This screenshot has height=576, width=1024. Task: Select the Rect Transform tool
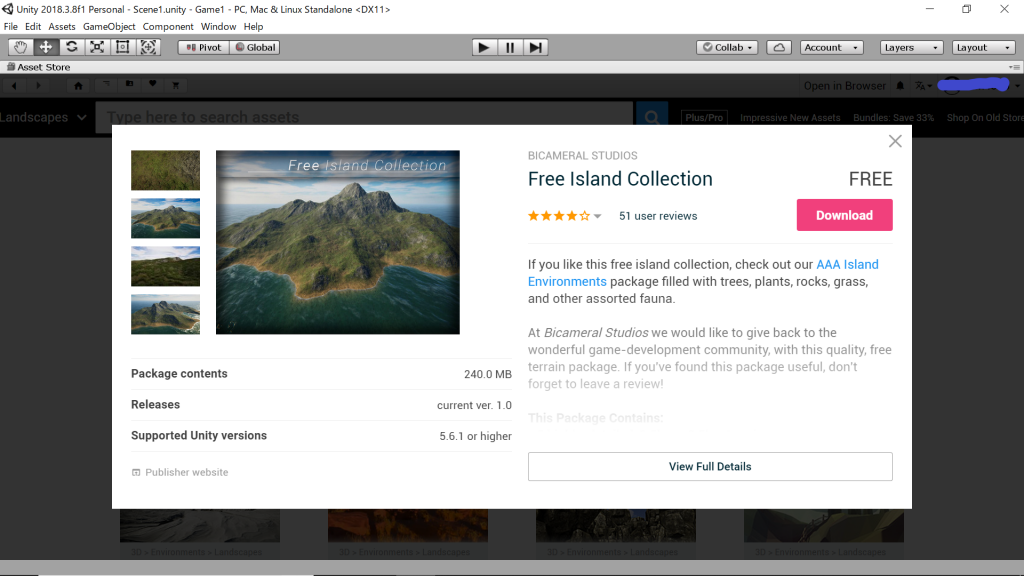coord(122,47)
